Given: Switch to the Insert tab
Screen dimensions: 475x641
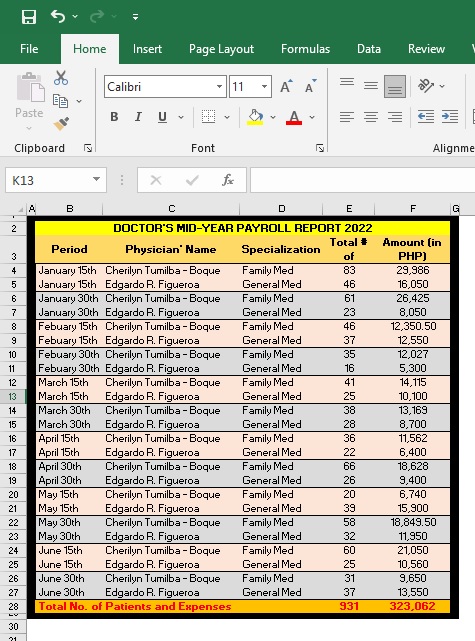Looking at the screenshot, I should 147,49.
